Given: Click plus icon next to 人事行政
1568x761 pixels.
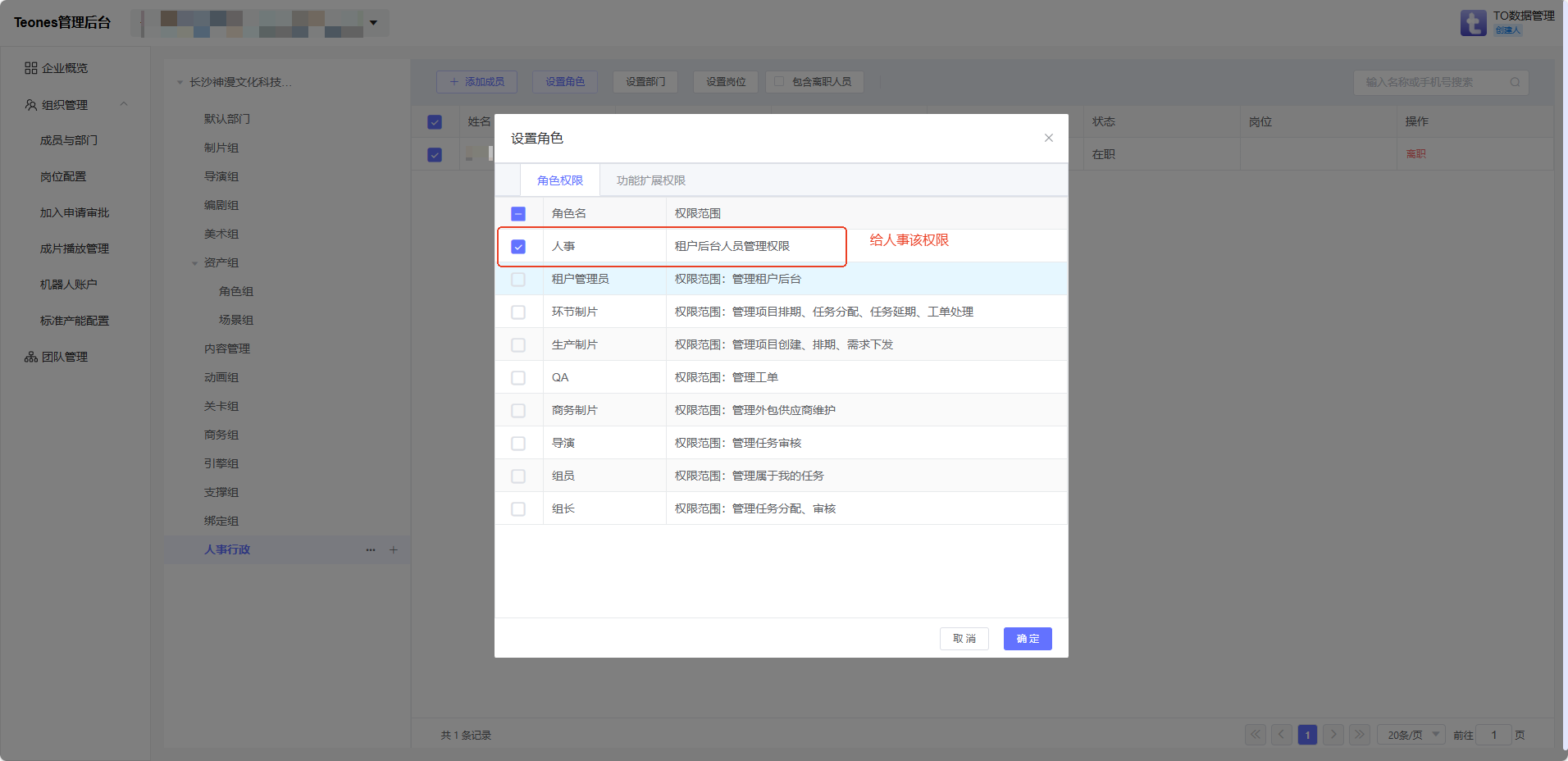Looking at the screenshot, I should tap(394, 550).
